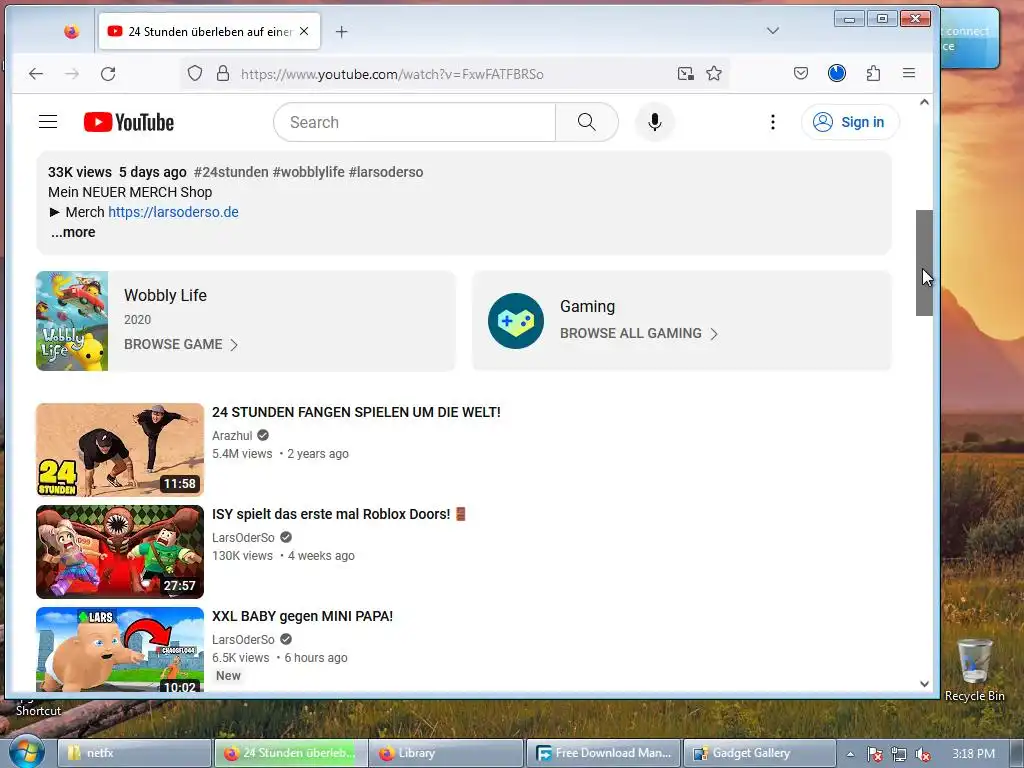The image size is (1024, 768).
Task: Reload the page with the refresh icon
Action: [x=108, y=74]
